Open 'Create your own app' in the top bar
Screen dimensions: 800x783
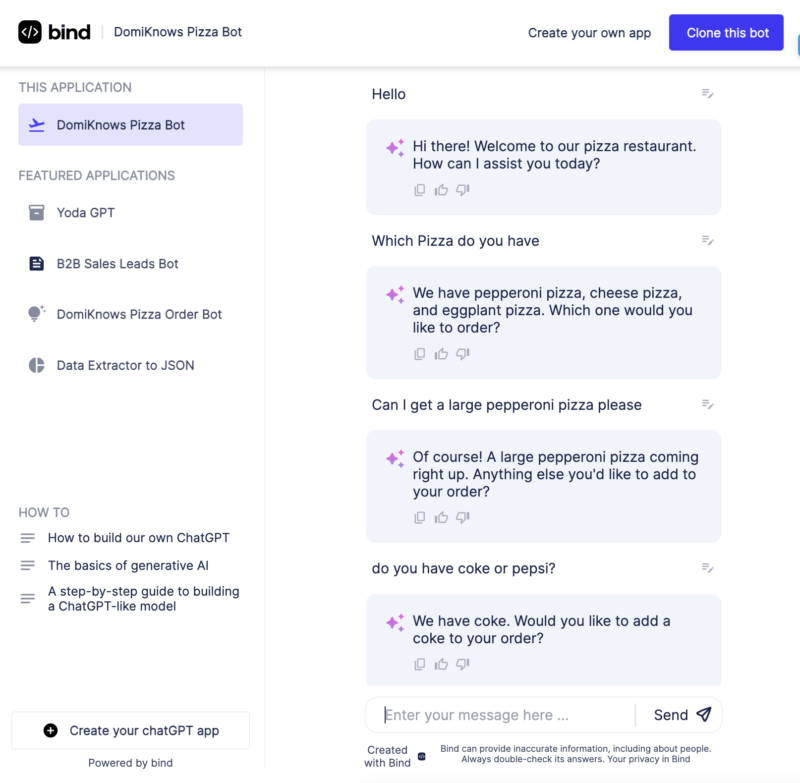point(589,32)
